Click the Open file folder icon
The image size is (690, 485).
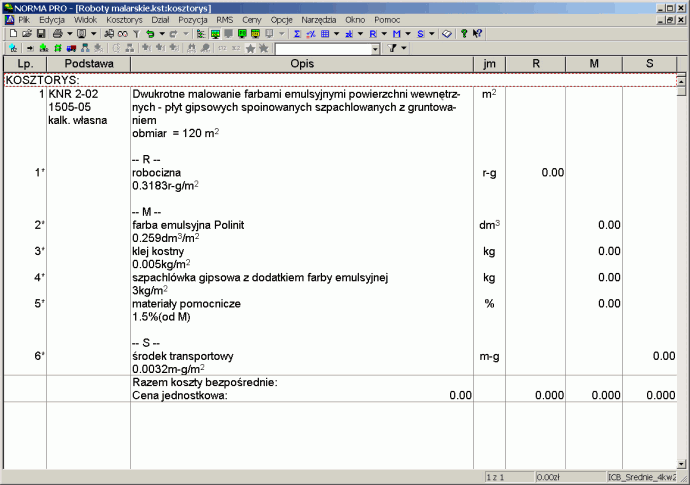click(26, 34)
